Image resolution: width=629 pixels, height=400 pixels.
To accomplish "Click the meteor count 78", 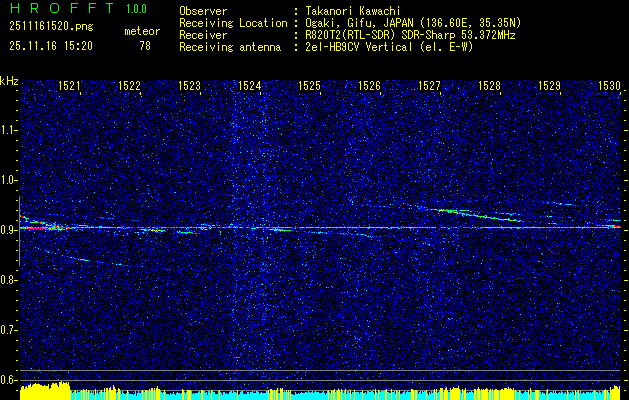I will click(x=145, y=46).
